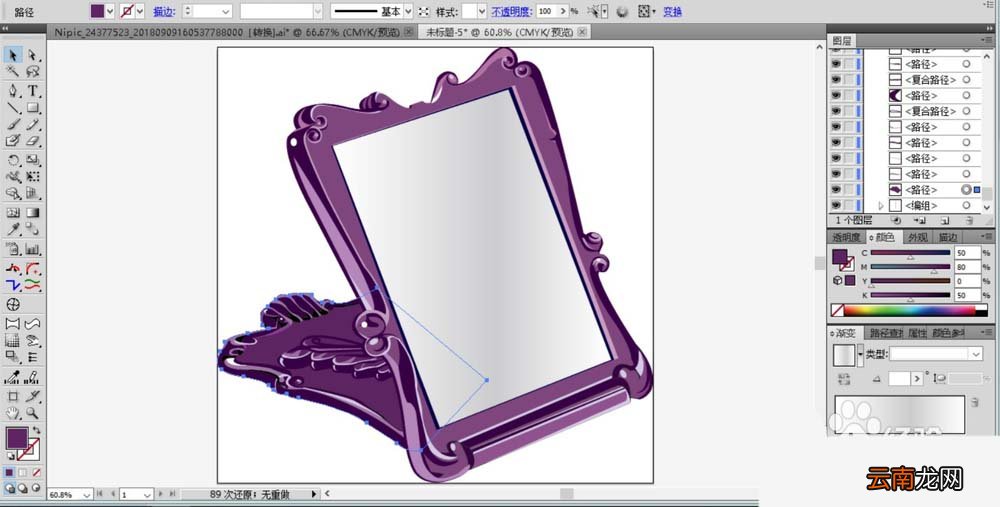Open the 外观 panel tab

pyautogui.click(x=918, y=237)
